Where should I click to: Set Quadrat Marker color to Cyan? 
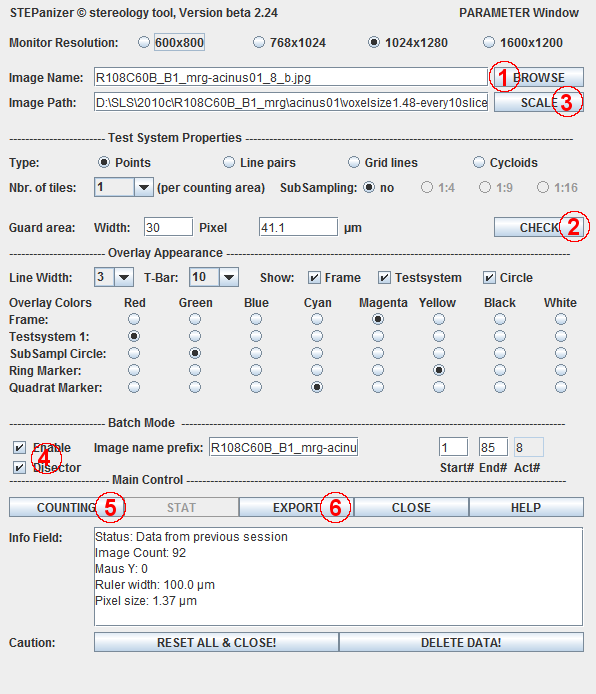317,387
